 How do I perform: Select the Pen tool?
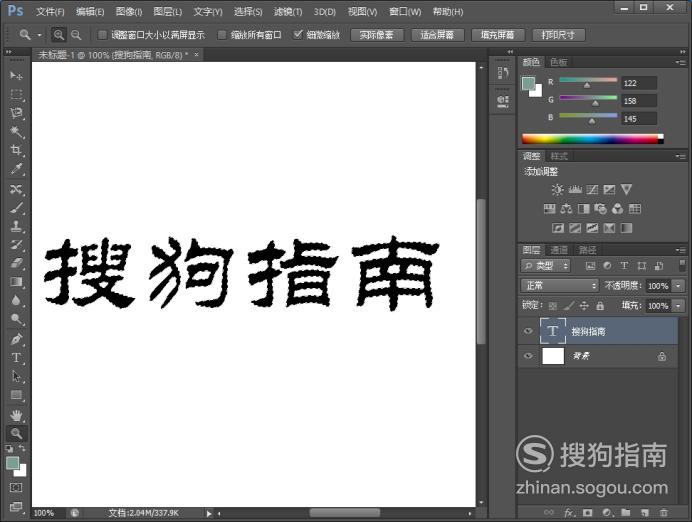pyautogui.click(x=16, y=339)
